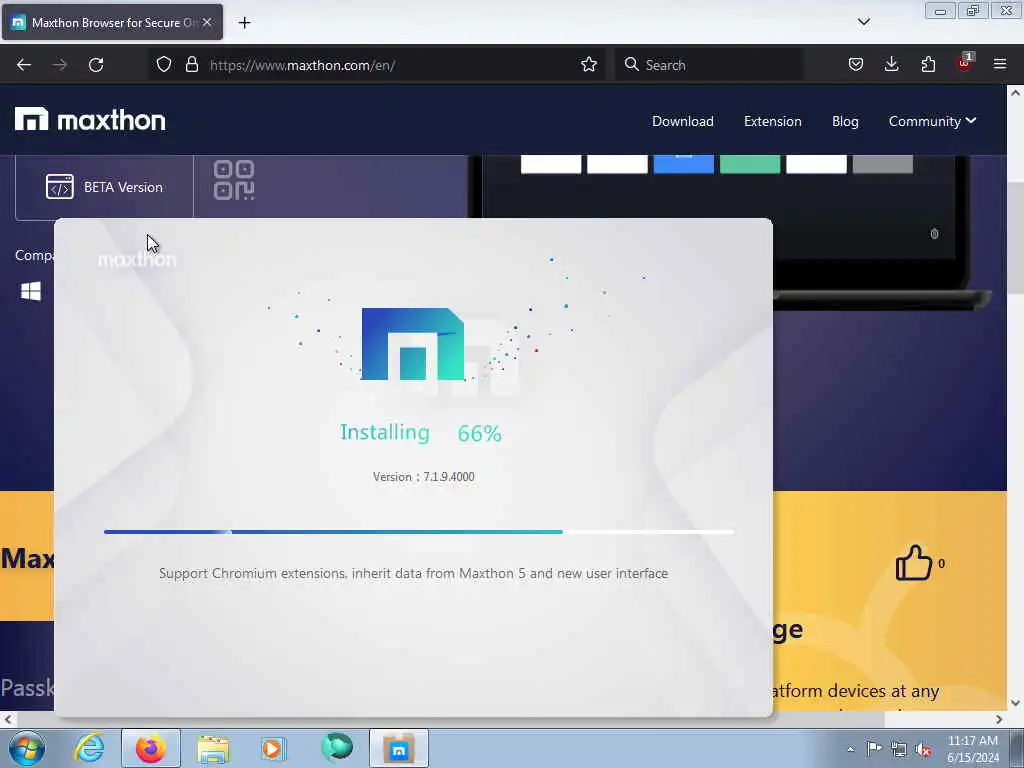
Task: Click the Support Chromium extensions description text
Action: coord(413,573)
